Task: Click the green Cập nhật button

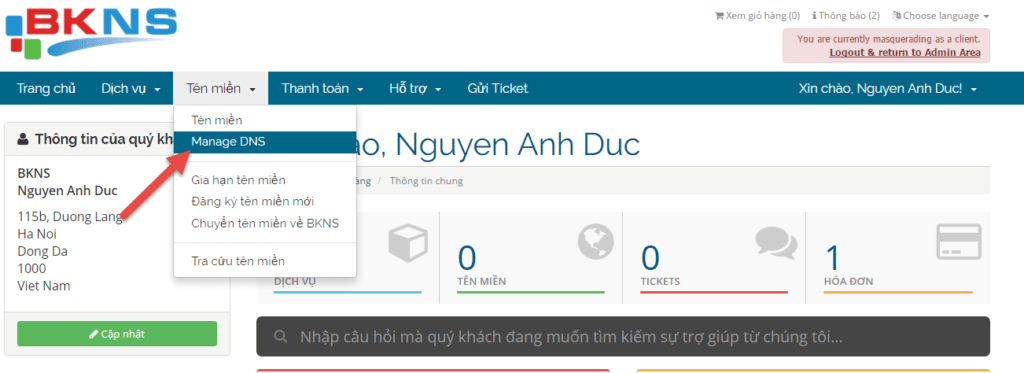Action: [117, 334]
